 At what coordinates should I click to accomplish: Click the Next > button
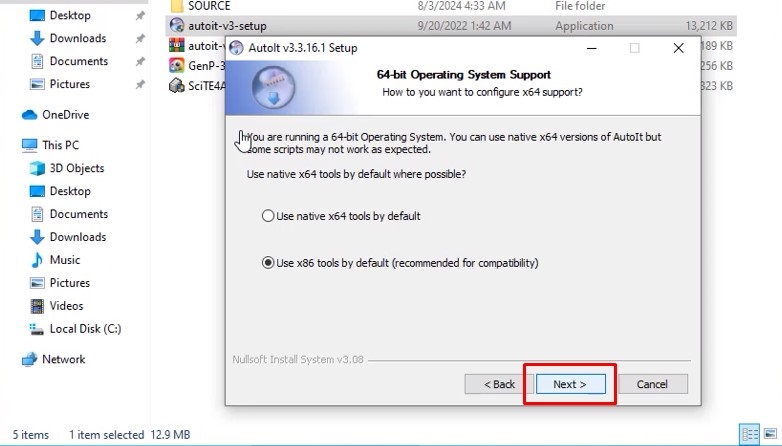571,384
